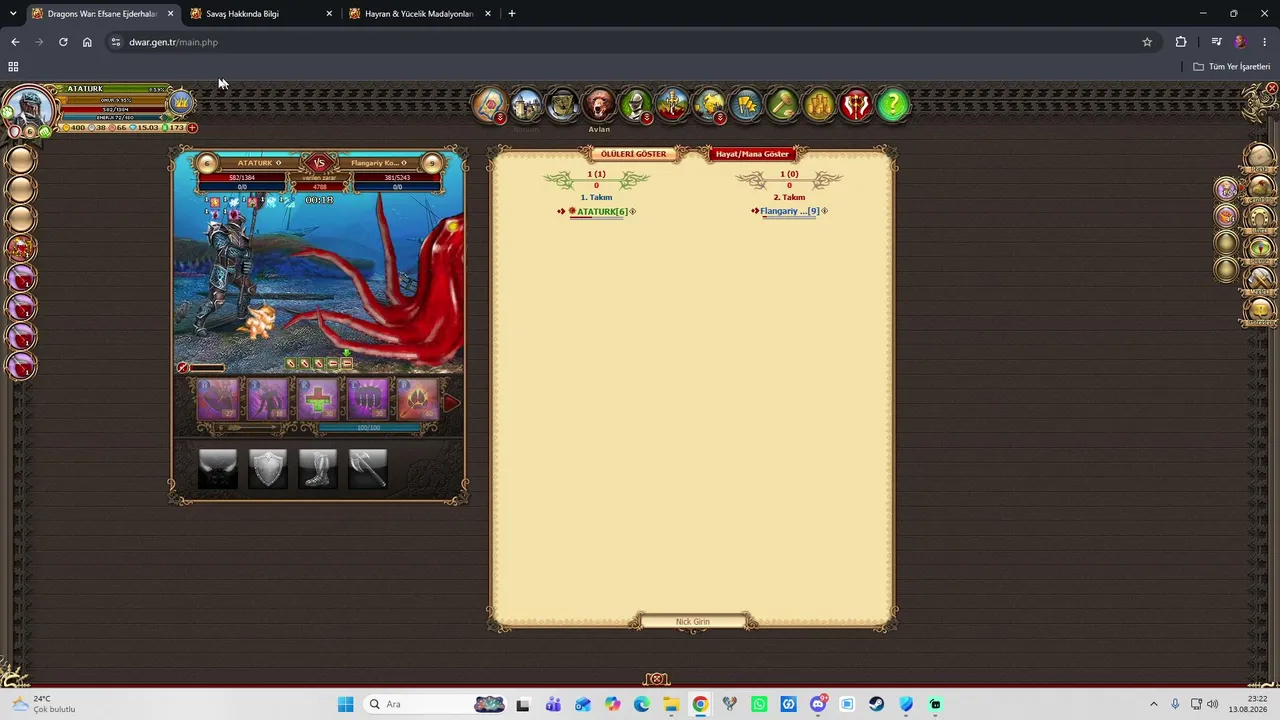This screenshot has height=720, width=1280.
Task: Expand the knight icon's red dropdown arrow
Action: click(x=647, y=118)
